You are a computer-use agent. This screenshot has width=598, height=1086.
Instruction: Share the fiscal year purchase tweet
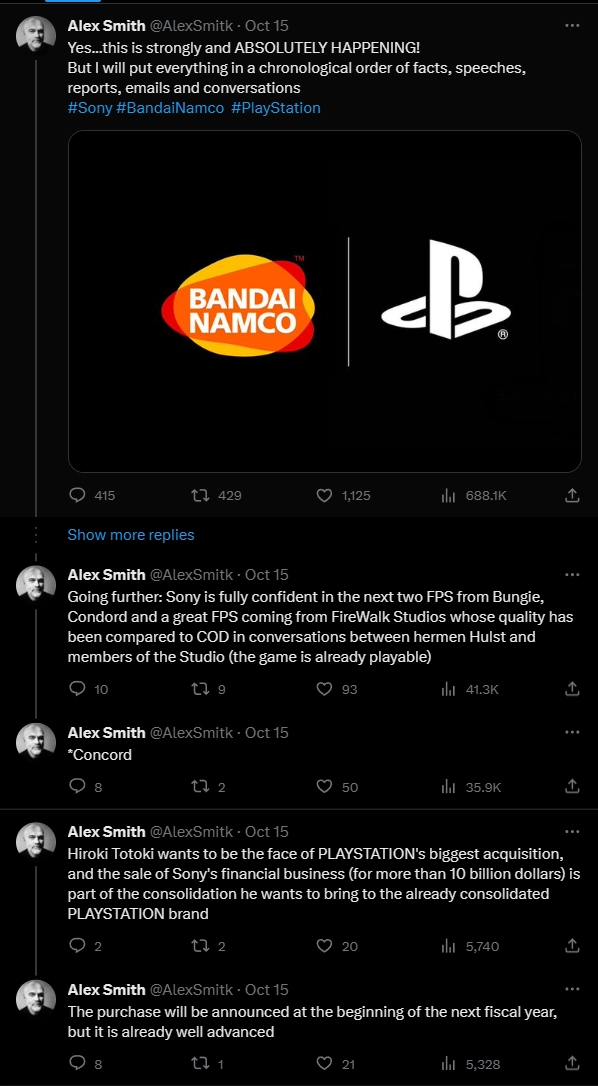572,1064
